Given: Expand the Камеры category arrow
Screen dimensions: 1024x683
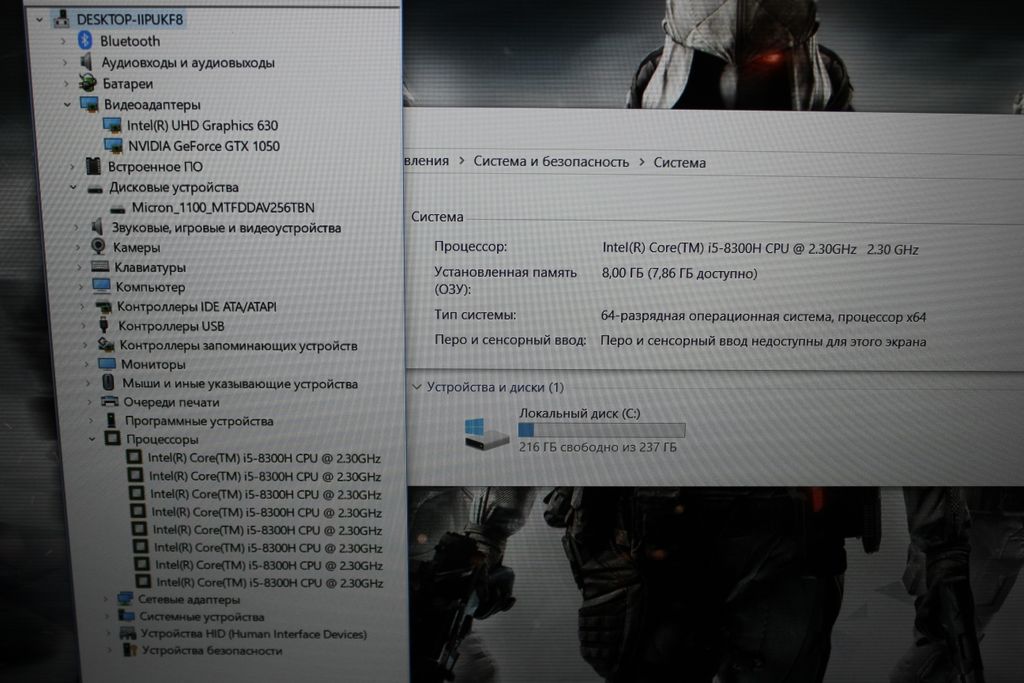Looking at the screenshot, I should click(x=78, y=247).
